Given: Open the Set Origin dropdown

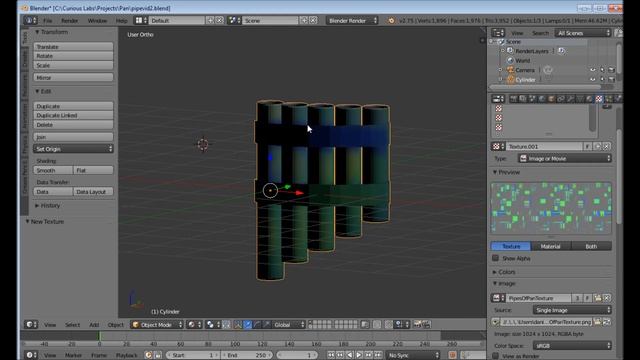Looking at the screenshot, I should pyautogui.click(x=73, y=149).
